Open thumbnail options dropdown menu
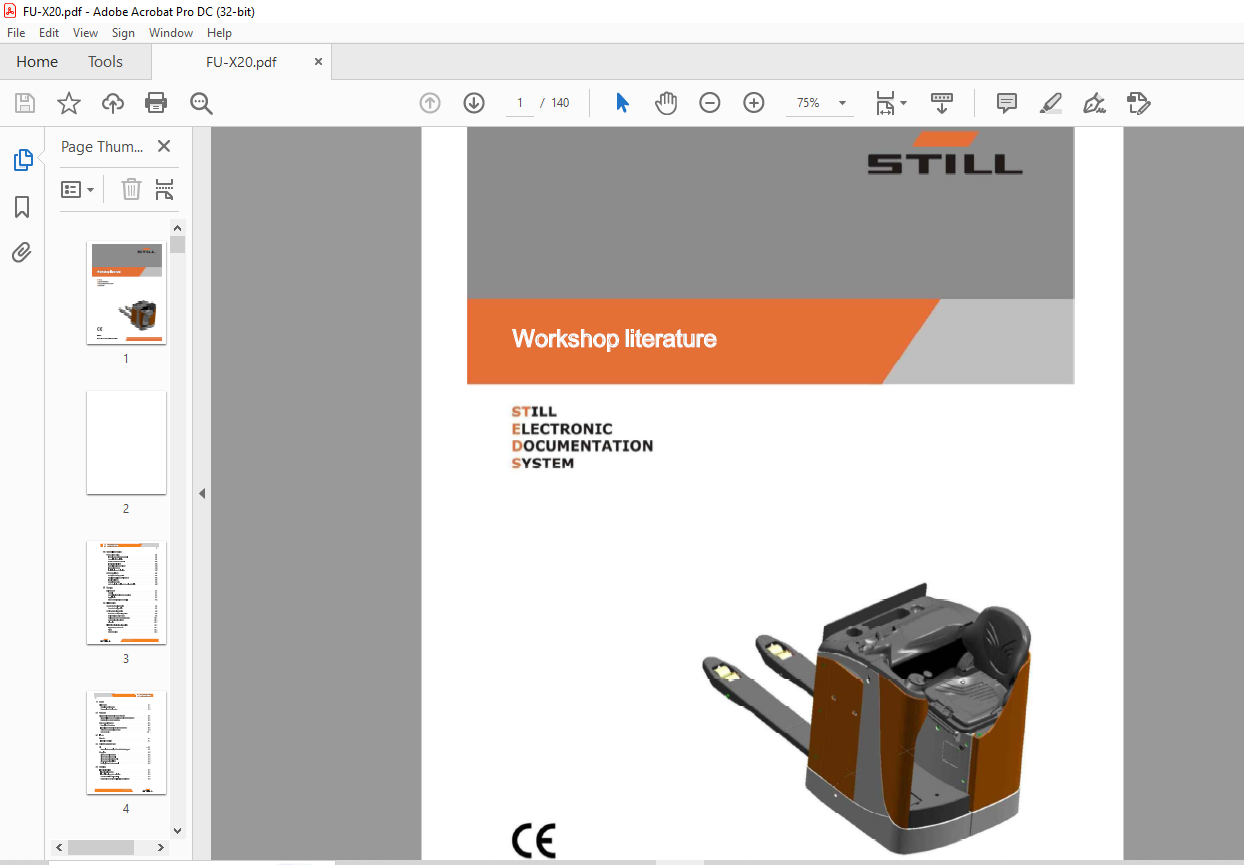Screen dimensions: 1244x865 pos(78,189)
